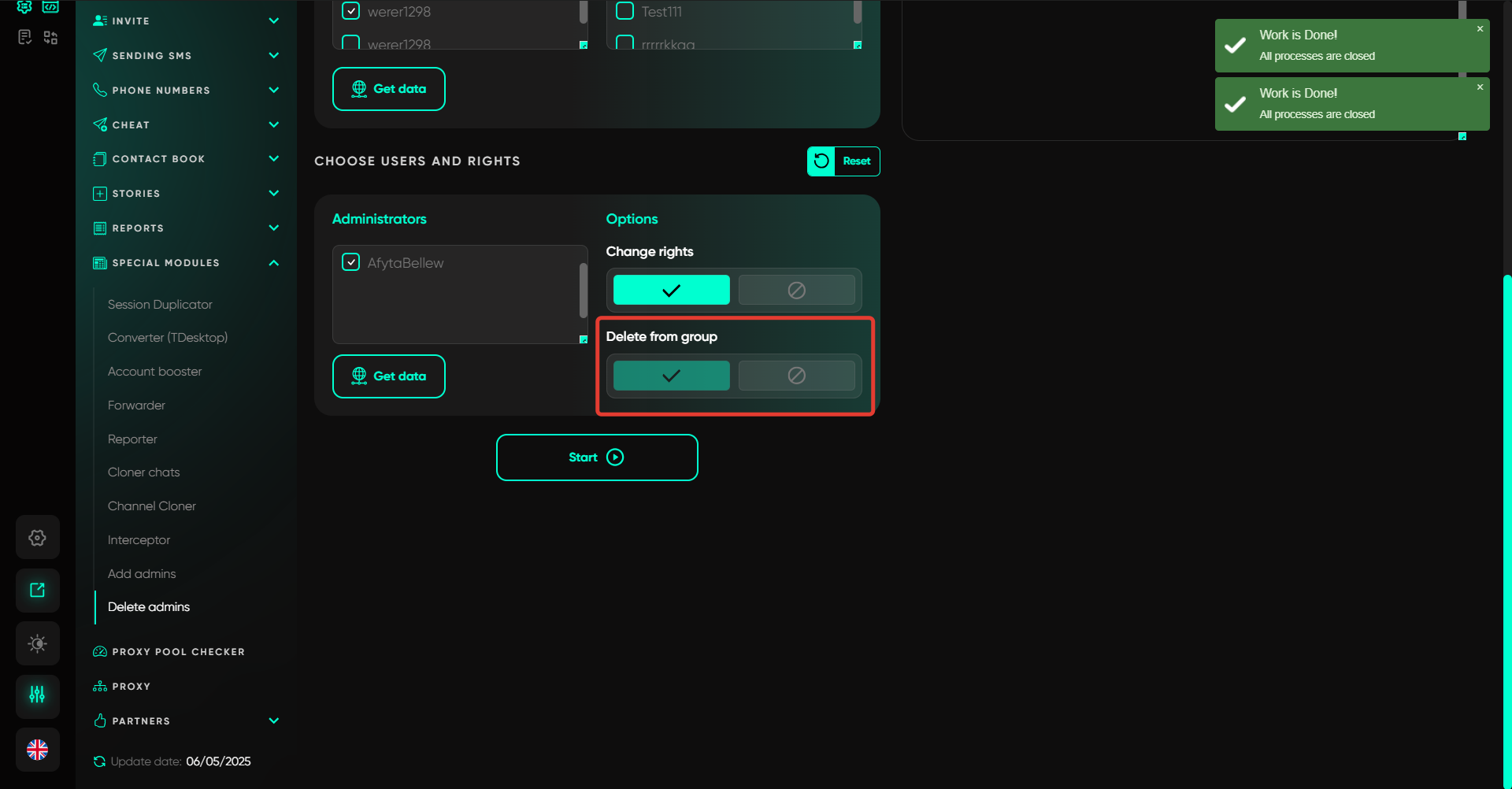Expand the Contact Book menu chevron
The image size is (1512, 789).
point(273,159)
